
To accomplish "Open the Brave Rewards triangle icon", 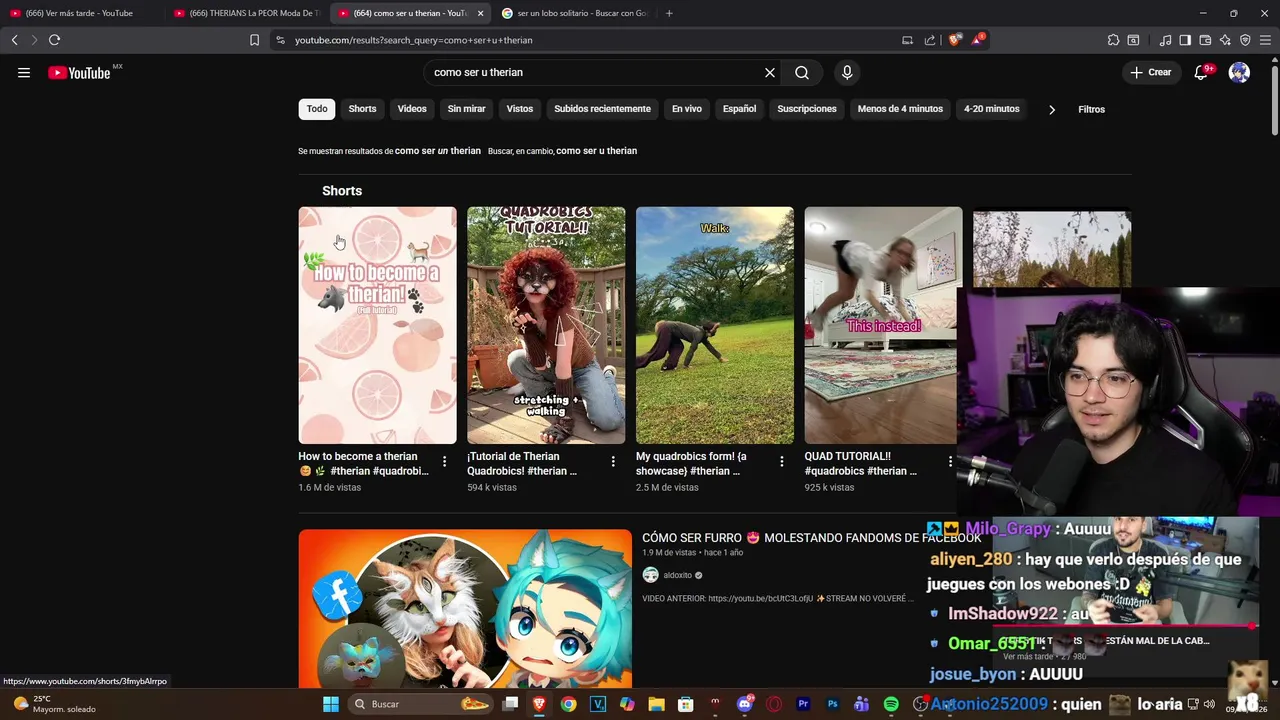I will tap(977, 40).
